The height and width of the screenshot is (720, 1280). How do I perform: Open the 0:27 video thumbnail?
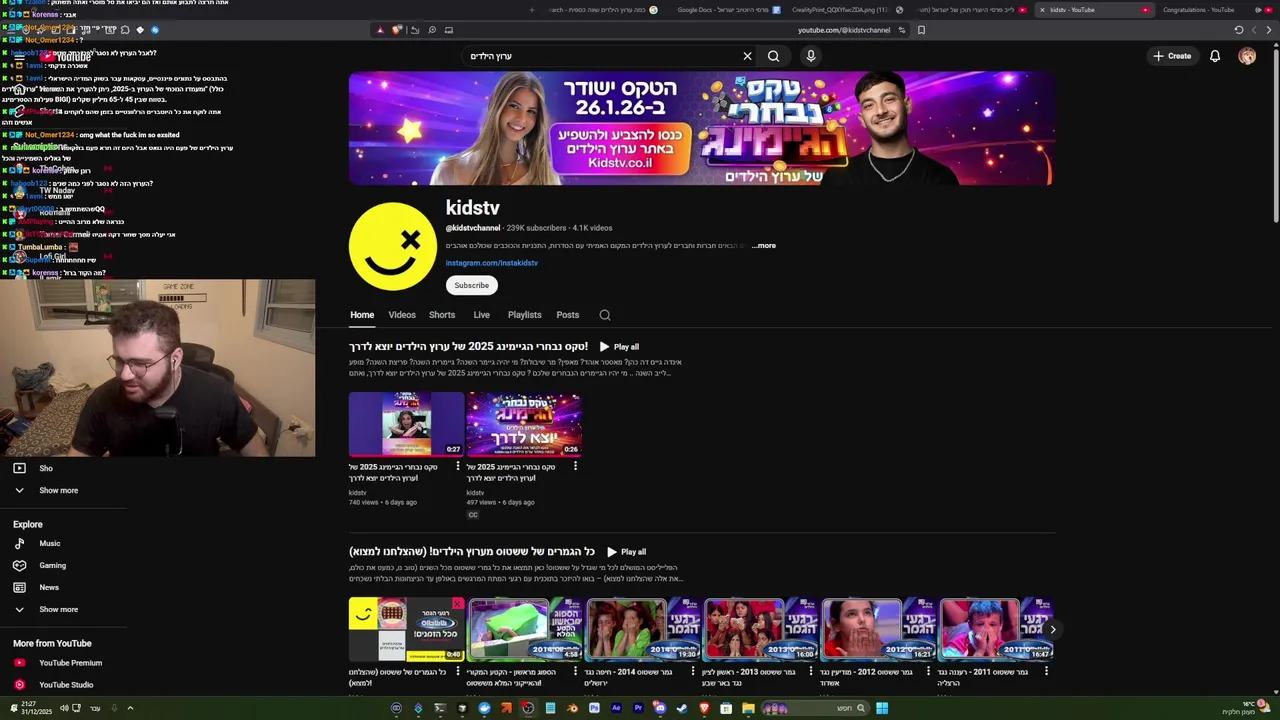tap(406, 424)
